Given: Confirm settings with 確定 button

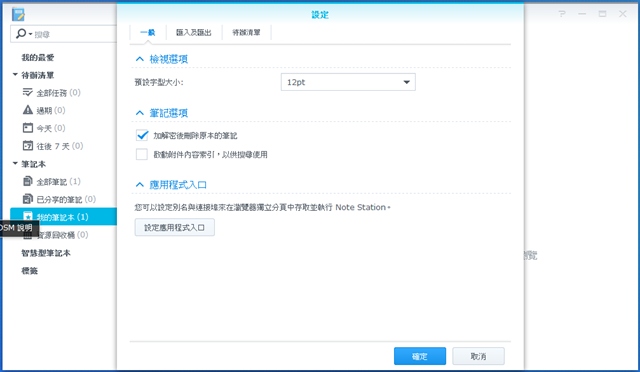Looking at the screenshot, I should (x=420, y=356).
